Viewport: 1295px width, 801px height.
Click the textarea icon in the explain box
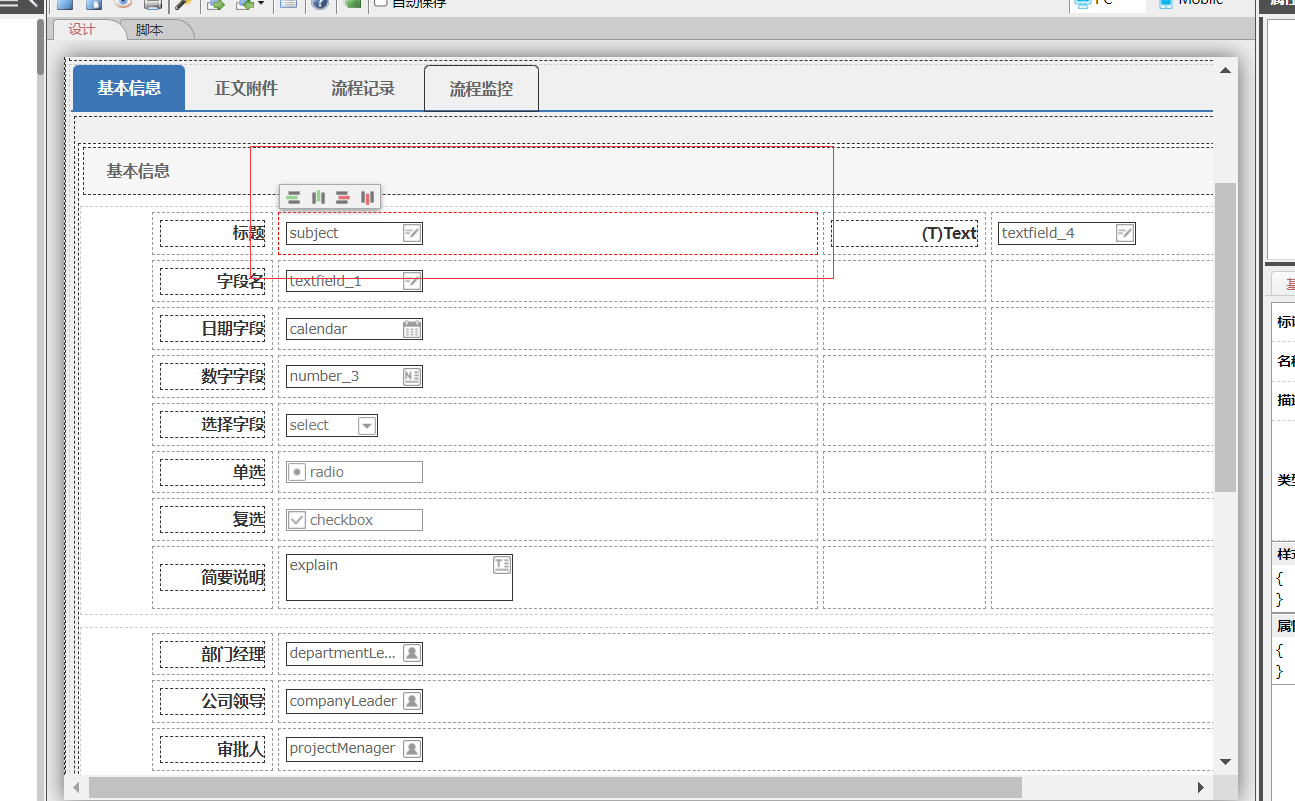point(502,565)
